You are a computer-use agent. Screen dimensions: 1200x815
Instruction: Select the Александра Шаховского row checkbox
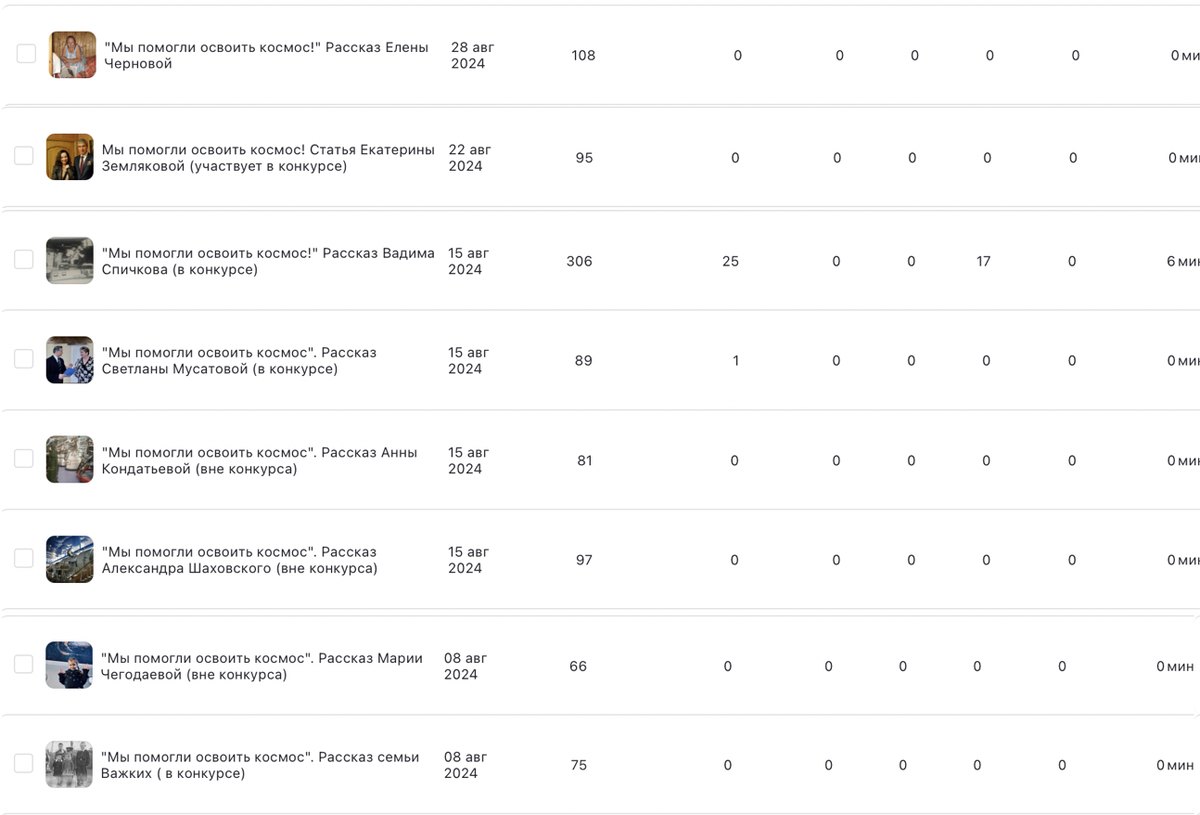(24, 558)
